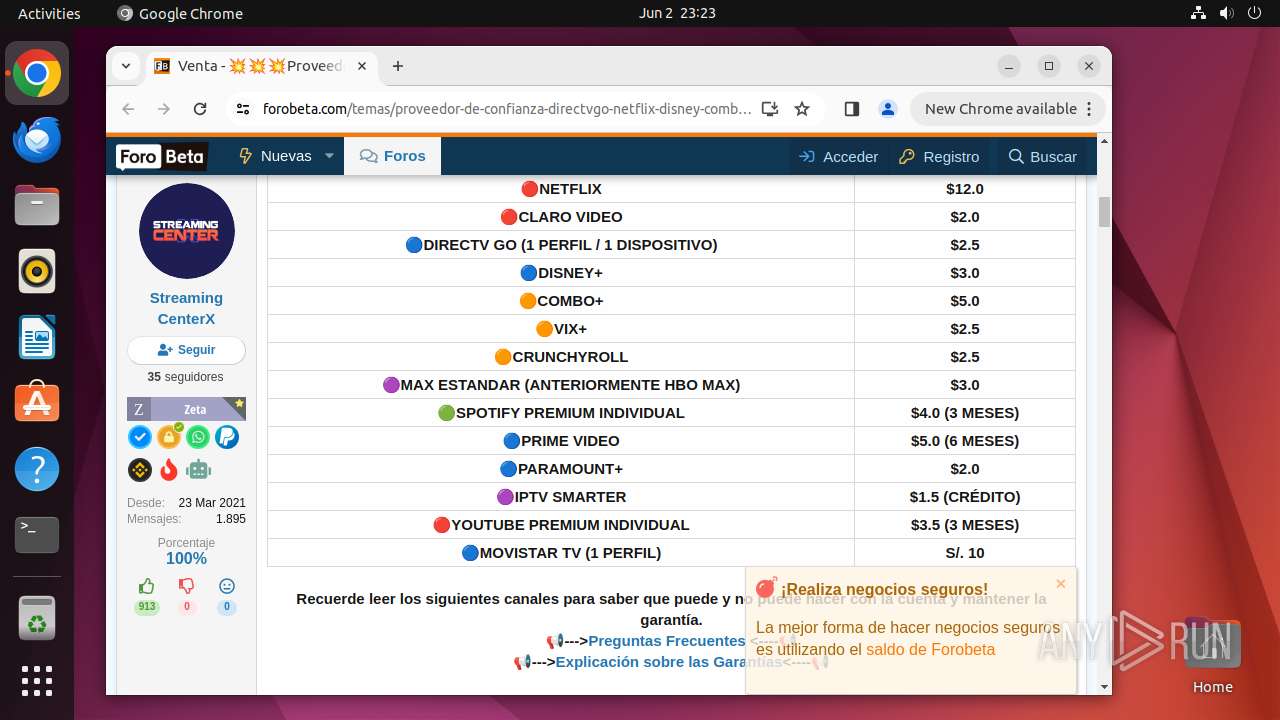Click the orange padlock security badge
Screen dimensions: 1280x720
pyautogui.click(x=169, y=437)
